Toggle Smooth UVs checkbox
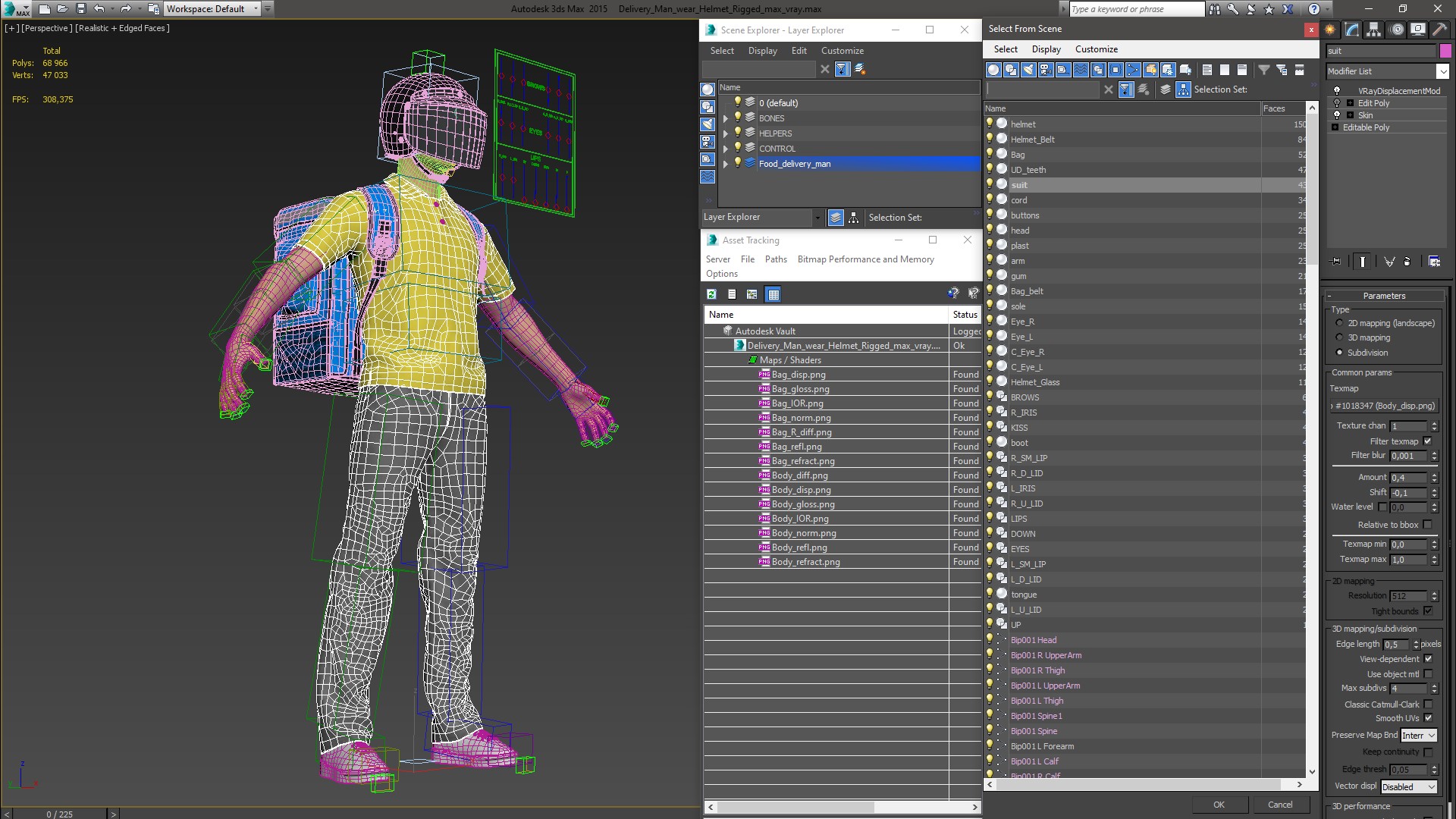Image resolution: width=1456 pixels, height=819 pixels. 1428,718
